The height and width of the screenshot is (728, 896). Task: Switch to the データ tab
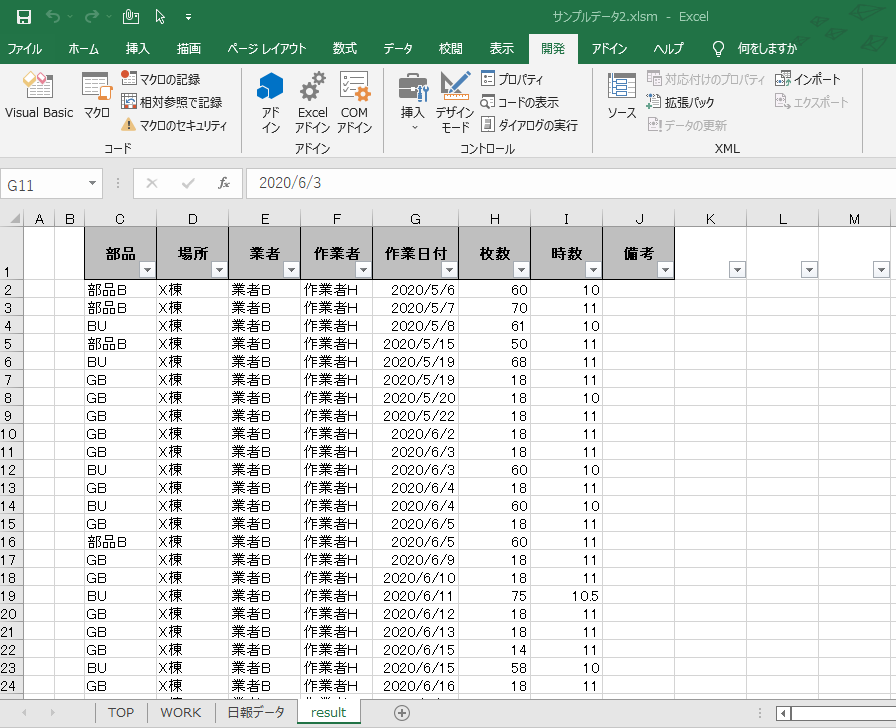pyautogui.click(x=398, y=49)
